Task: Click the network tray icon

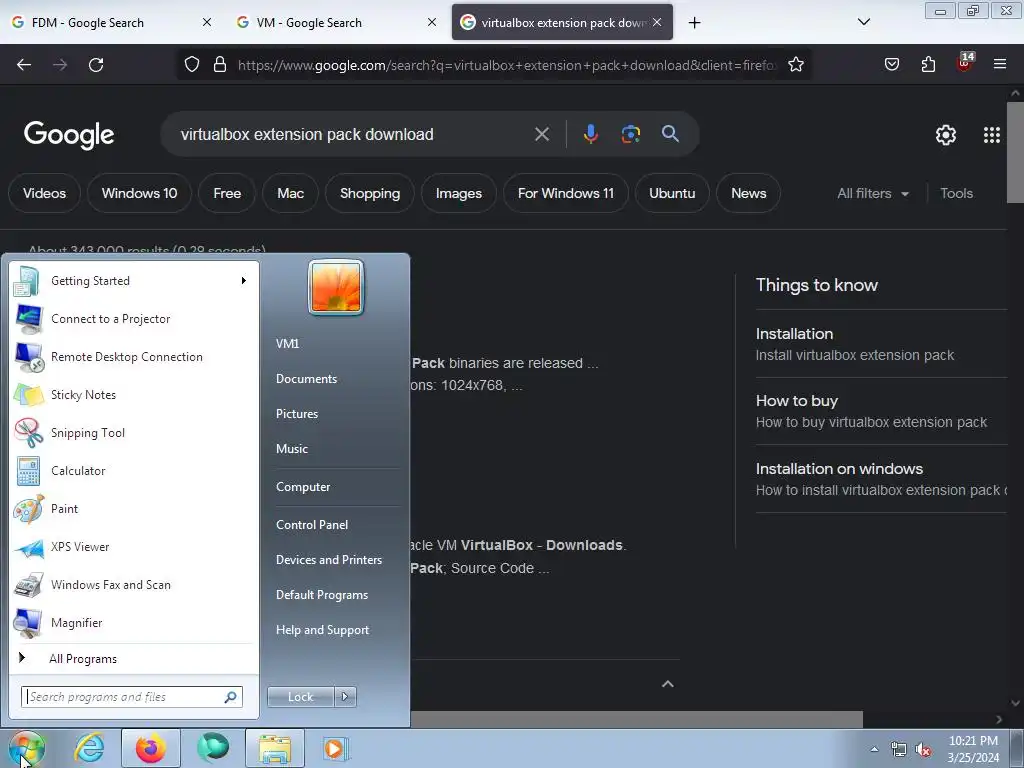Action: [x=899, y=750]
